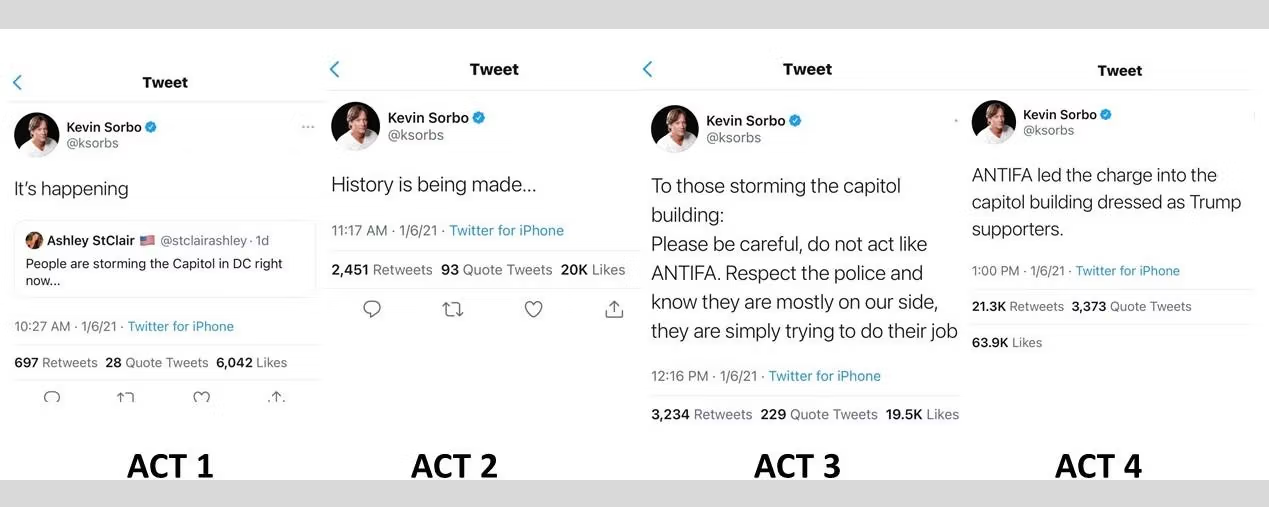Open the three-dot menu on the 'It's happening' tweet
This screenshot has height=507, width=1269.
[308, 127]
